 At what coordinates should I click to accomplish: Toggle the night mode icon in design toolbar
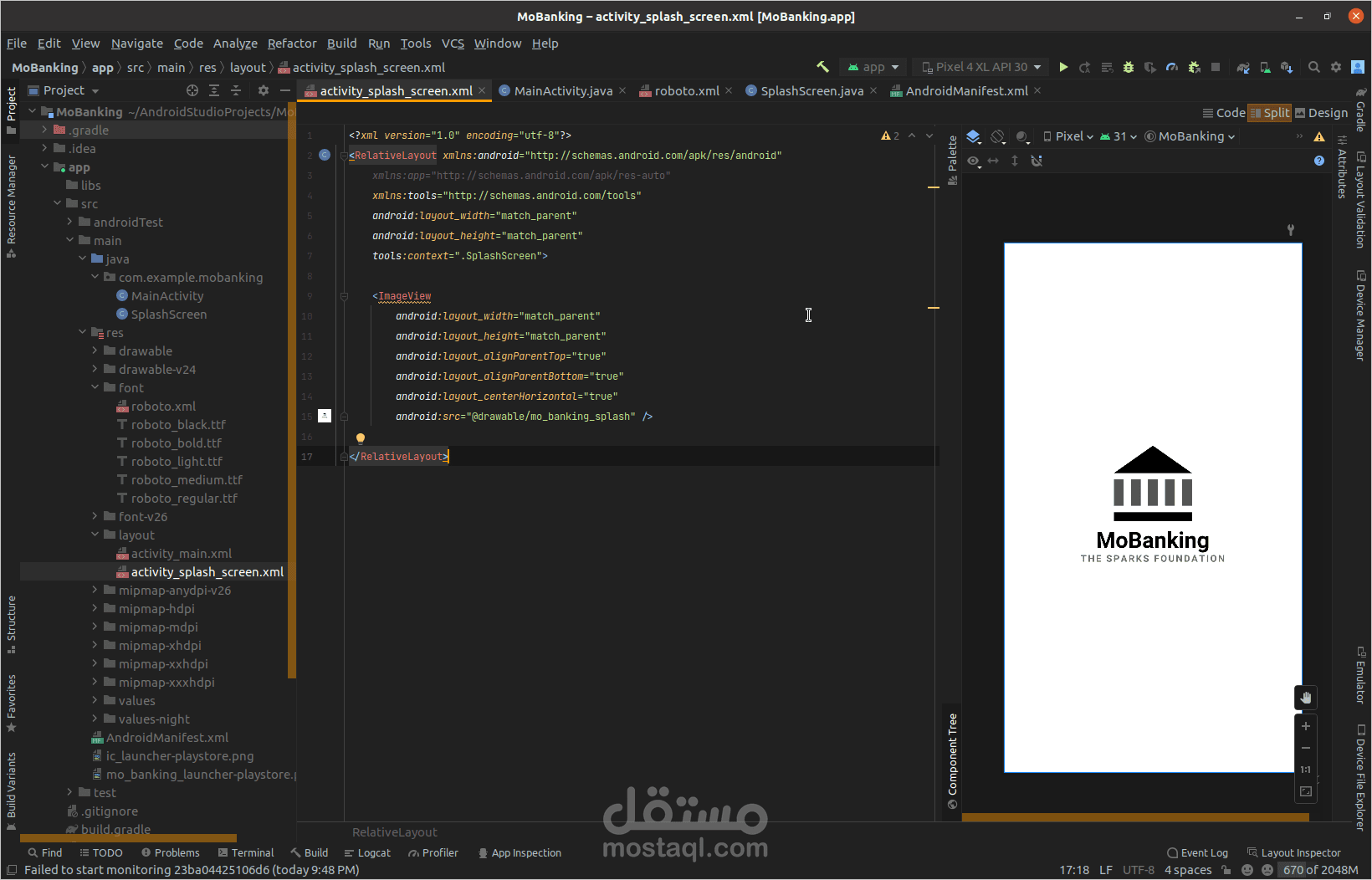[x=1022, y=136]
